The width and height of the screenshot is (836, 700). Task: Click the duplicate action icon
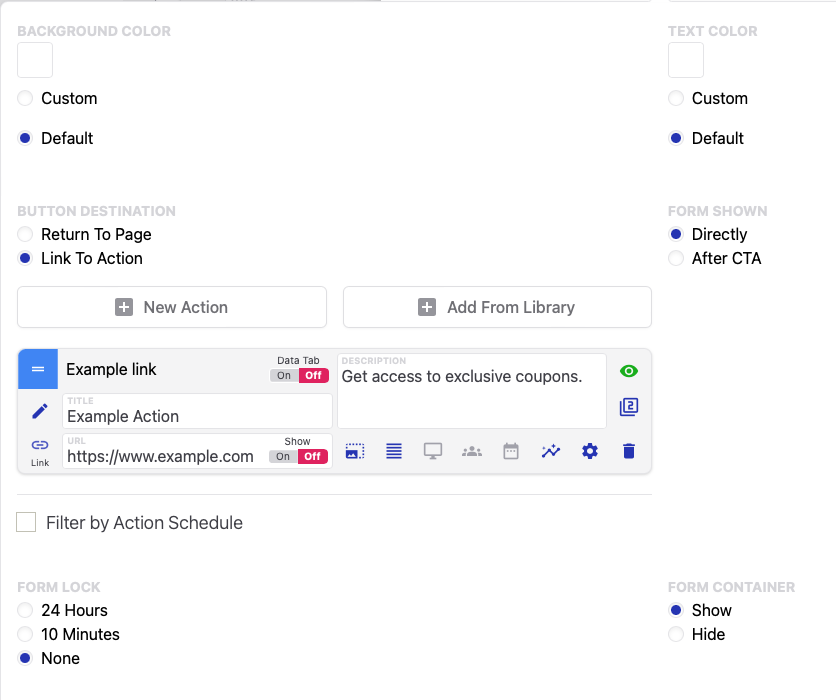pyautogui.click(x=629, y=407)
